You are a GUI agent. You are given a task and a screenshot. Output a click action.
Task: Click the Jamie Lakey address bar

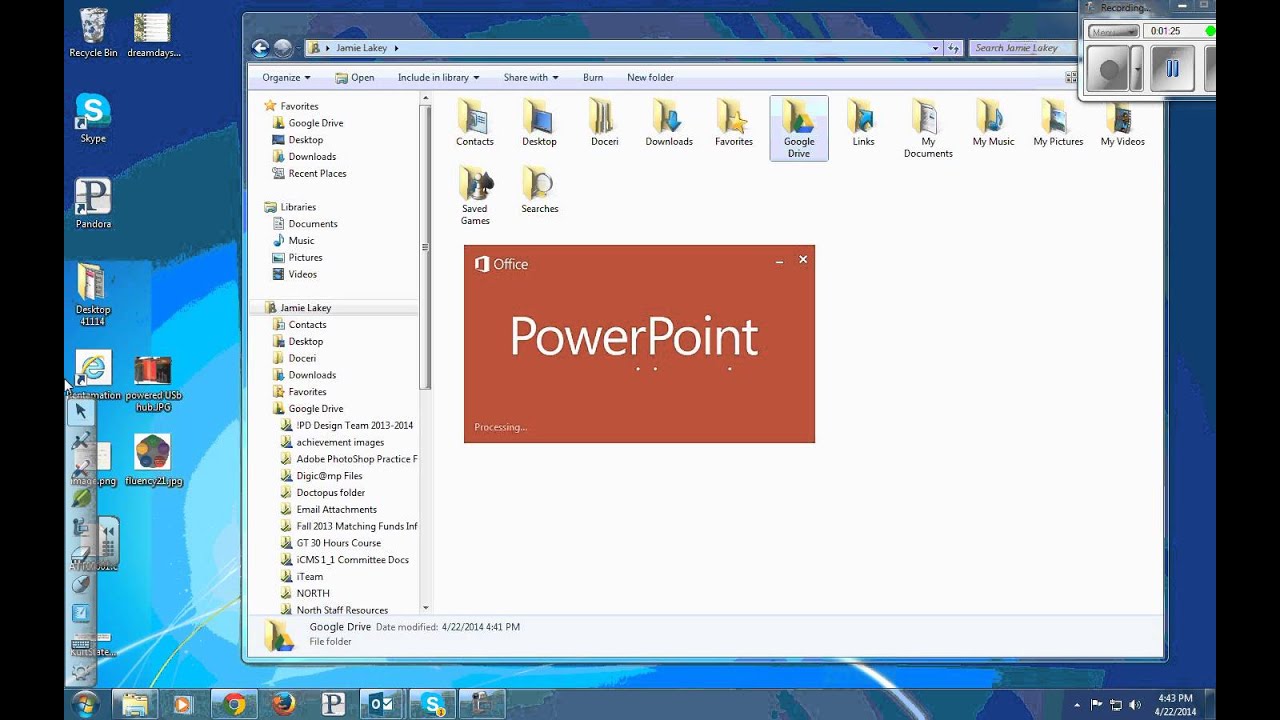pos(624,48)
